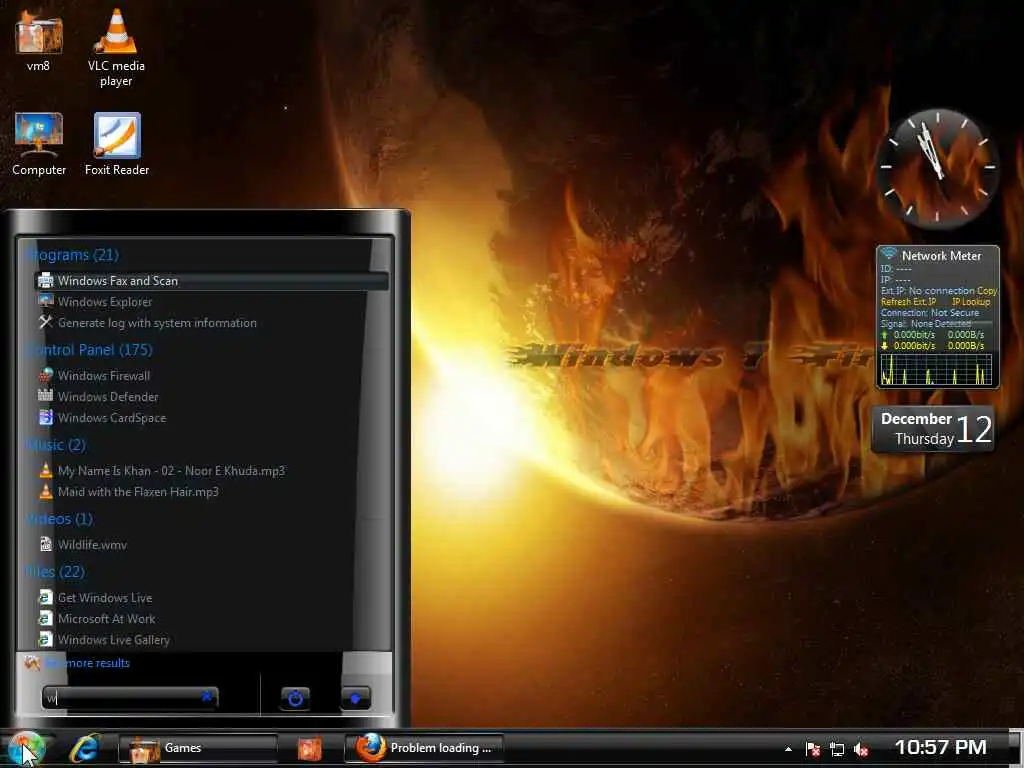Viewport: 1024px width, 768px height.
Task: Switch to the Games taskbar window
Action: [x=197, y=748]
